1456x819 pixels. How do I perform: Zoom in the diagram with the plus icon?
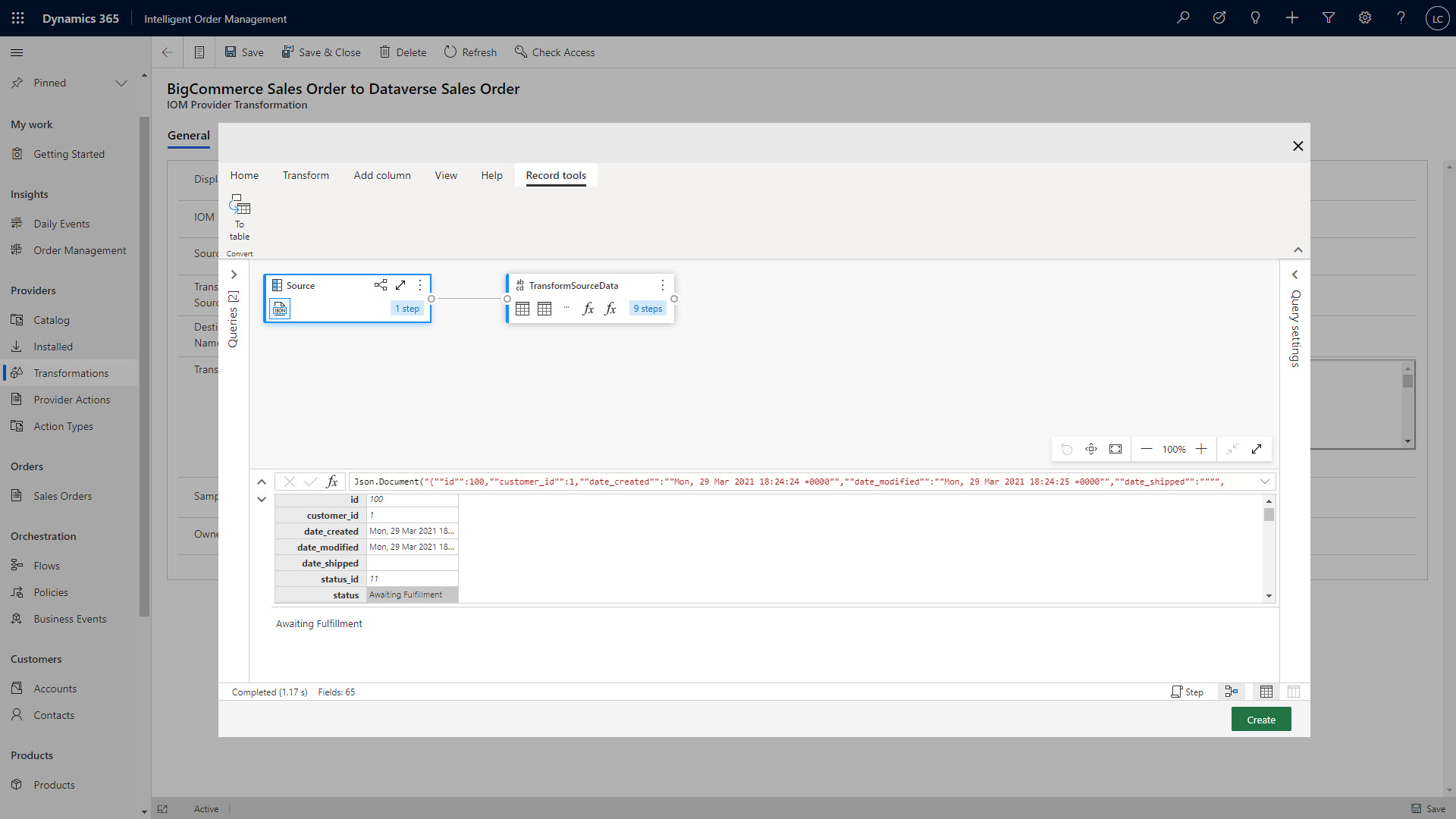[1201, 449]
